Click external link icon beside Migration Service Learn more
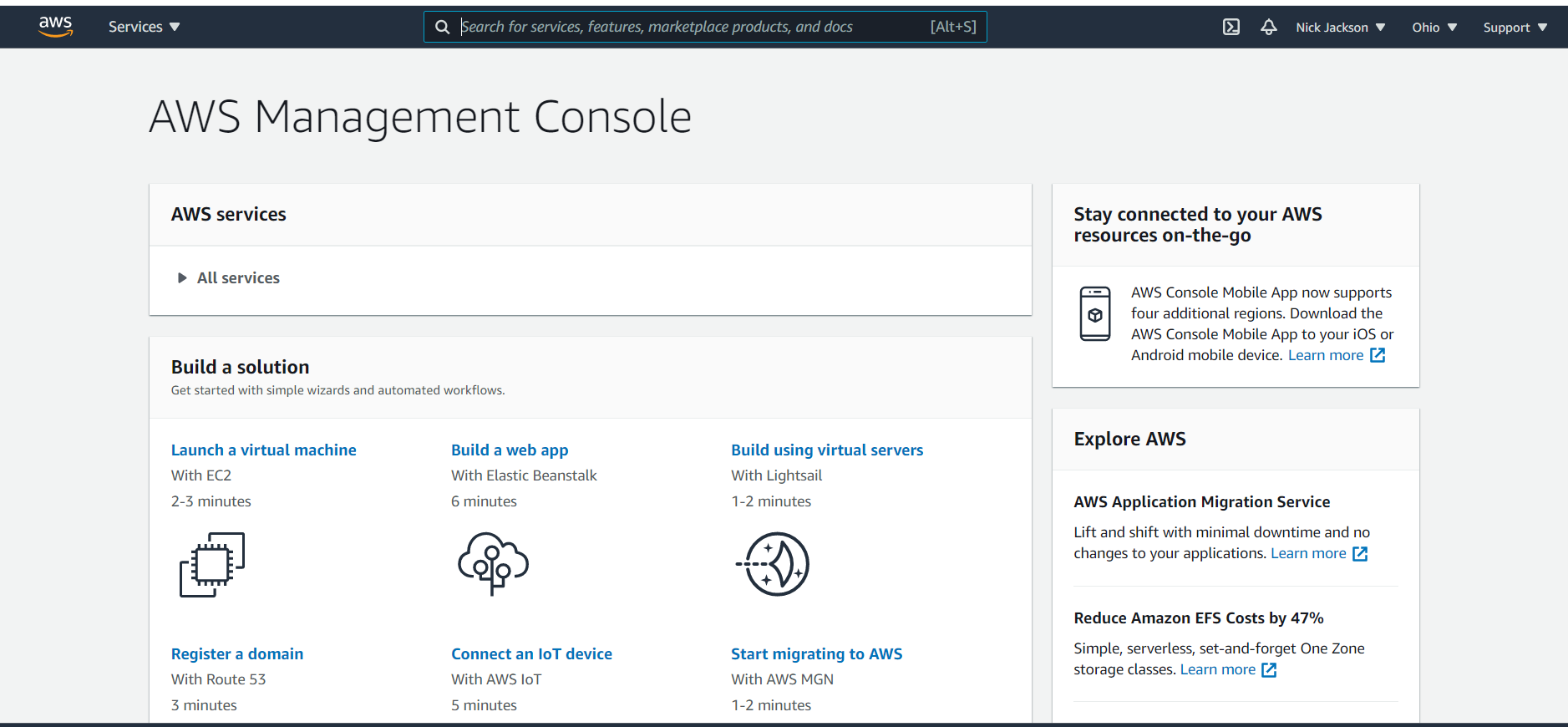 click(1360, 553)
